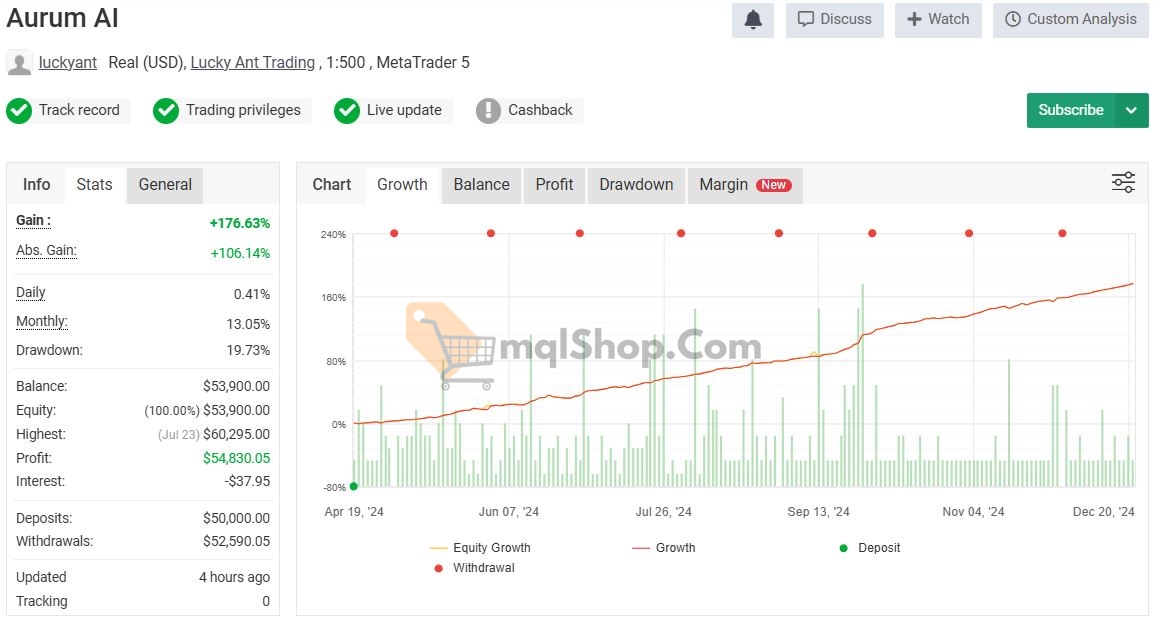The width and height of the screenshot is (1160, 627).
Task: Click the green deposit dot on chart
Action: click(x=354, y=486)
